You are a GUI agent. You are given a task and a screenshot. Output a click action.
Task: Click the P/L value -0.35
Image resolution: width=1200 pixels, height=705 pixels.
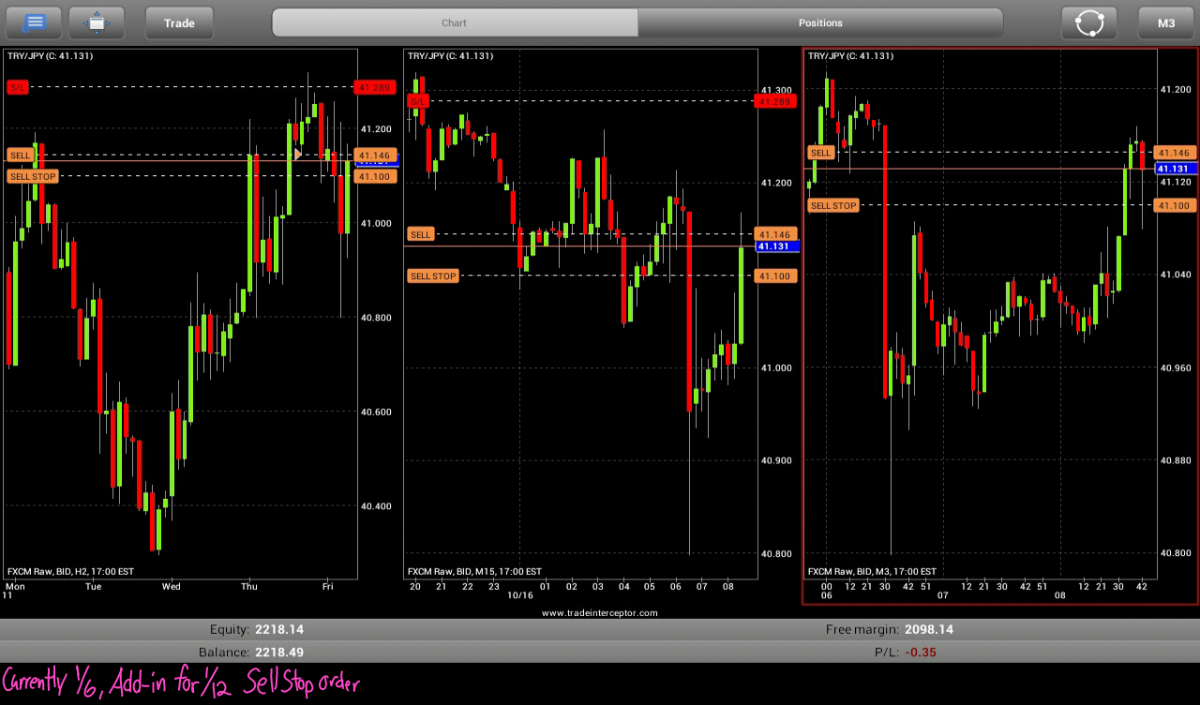coord(920,652)
